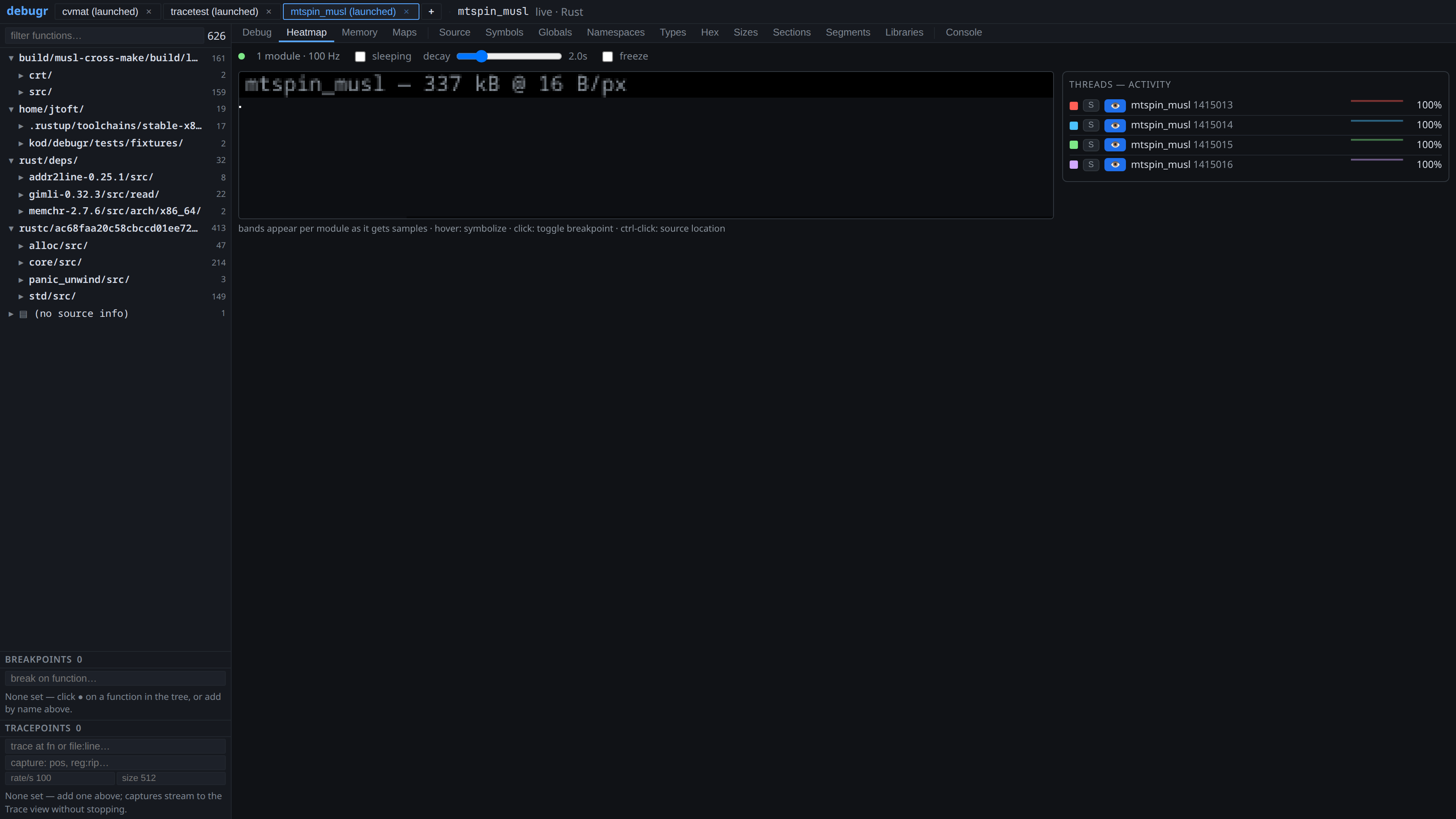The height and width of the screenshot is (819, 1456).
Task: Expand the (no source info) group
Action: 11,314
